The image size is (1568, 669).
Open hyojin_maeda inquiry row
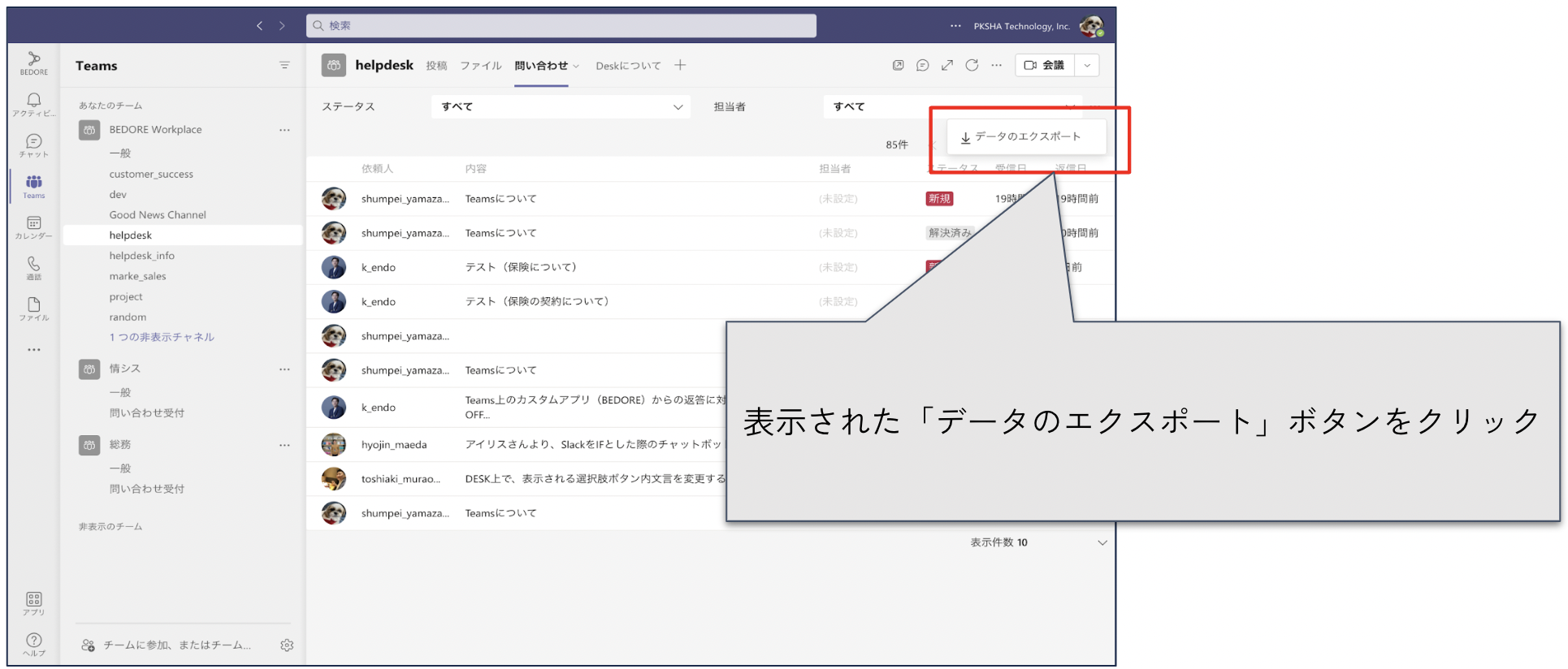coord(516,445)
